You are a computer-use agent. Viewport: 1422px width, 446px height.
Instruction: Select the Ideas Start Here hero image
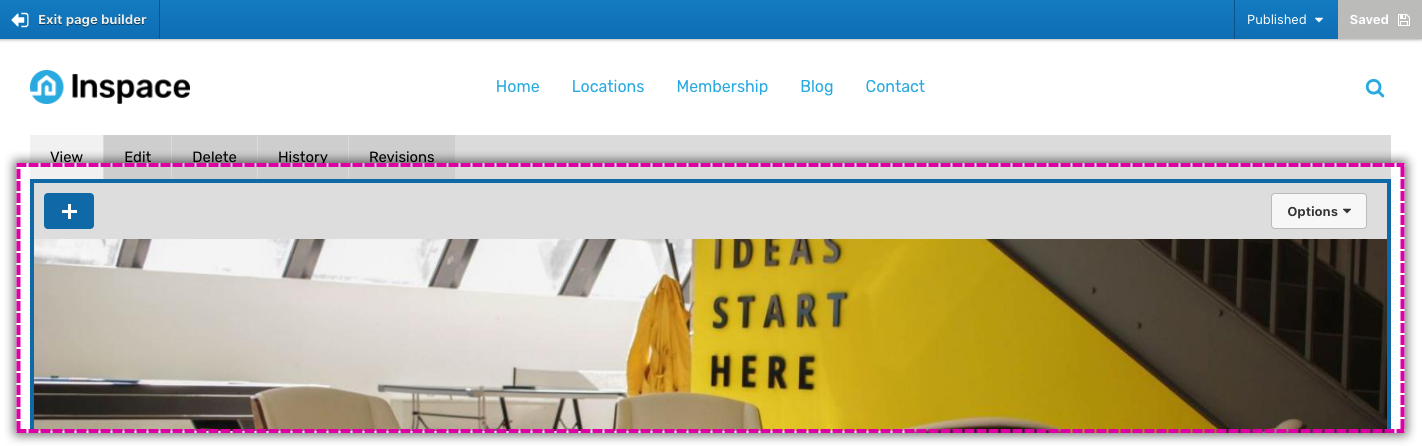[711, 334]
